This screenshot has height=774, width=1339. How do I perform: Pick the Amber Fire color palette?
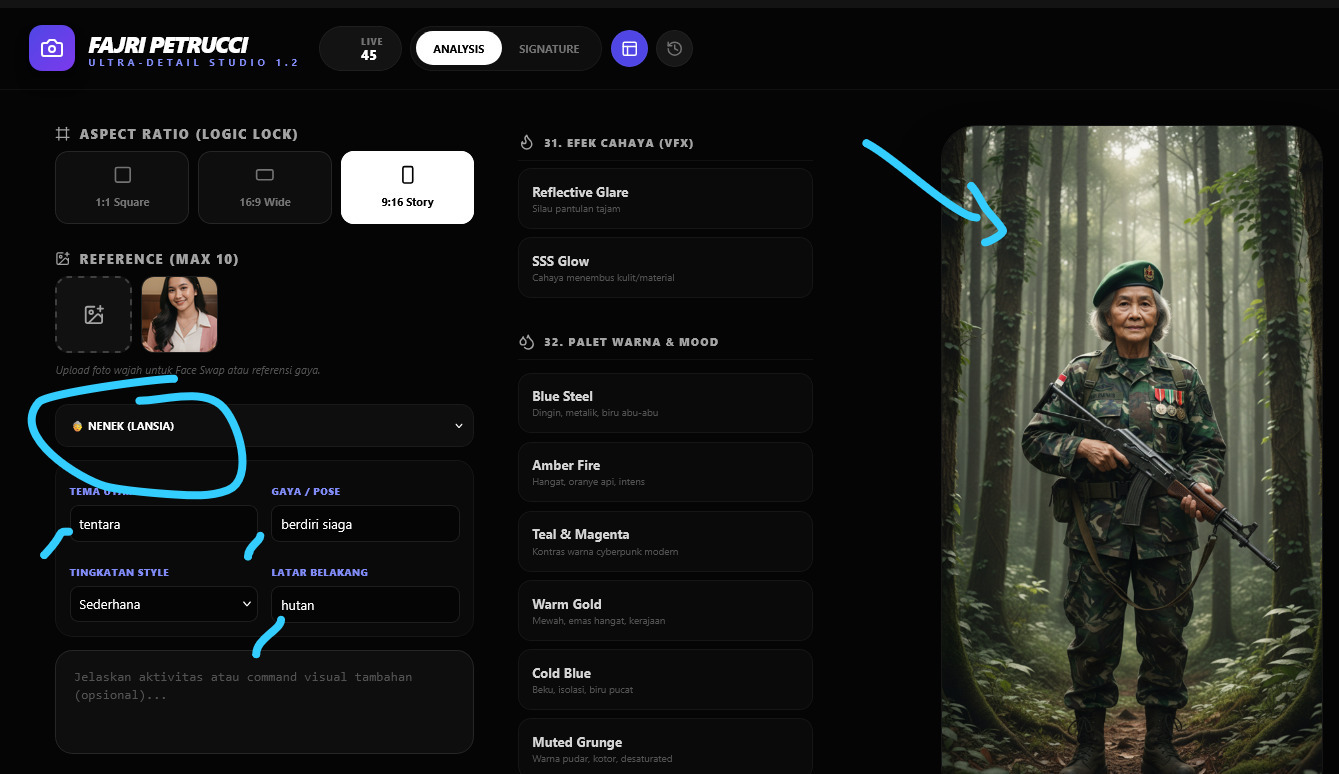665,471
